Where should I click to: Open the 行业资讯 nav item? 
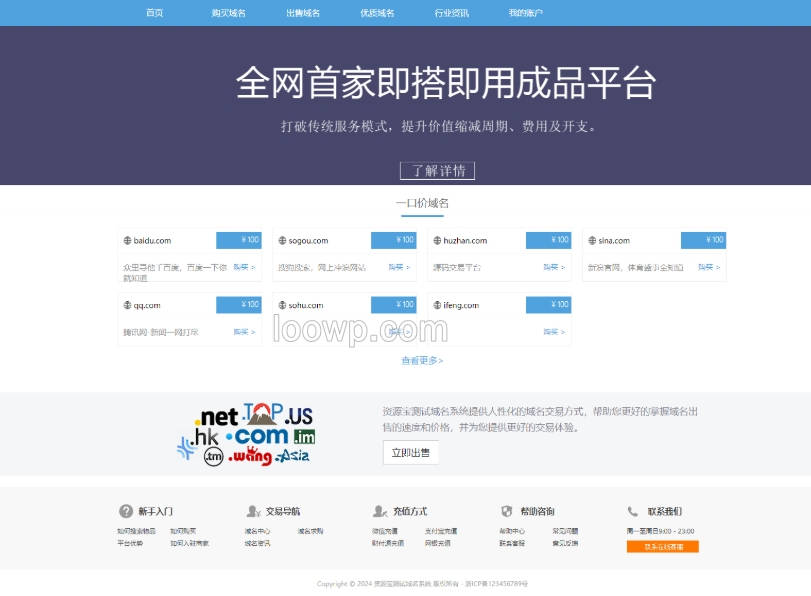pyautogui.click(x=452, y=13)
